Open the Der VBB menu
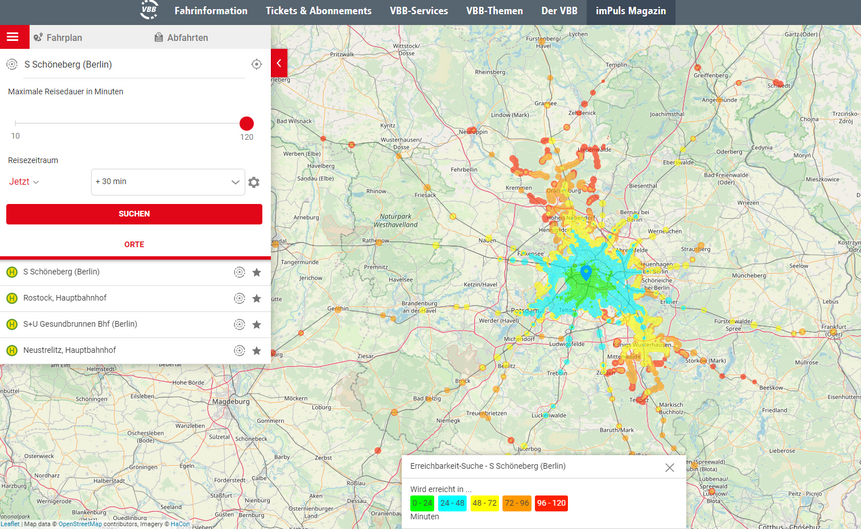 [x=560, y=11]
